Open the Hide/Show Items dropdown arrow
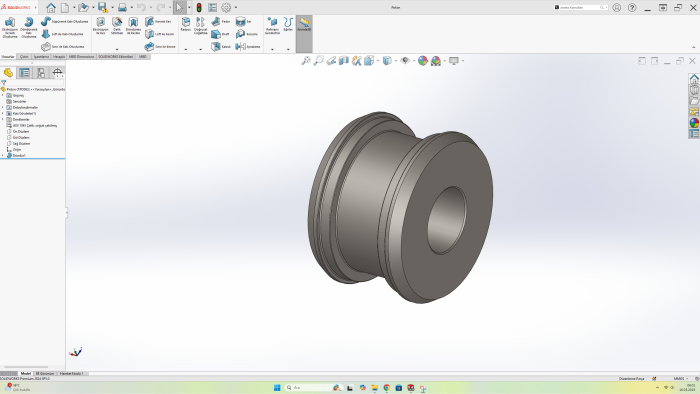The height and width of the screenshot is (394, 700). click(x=414, y=61)
